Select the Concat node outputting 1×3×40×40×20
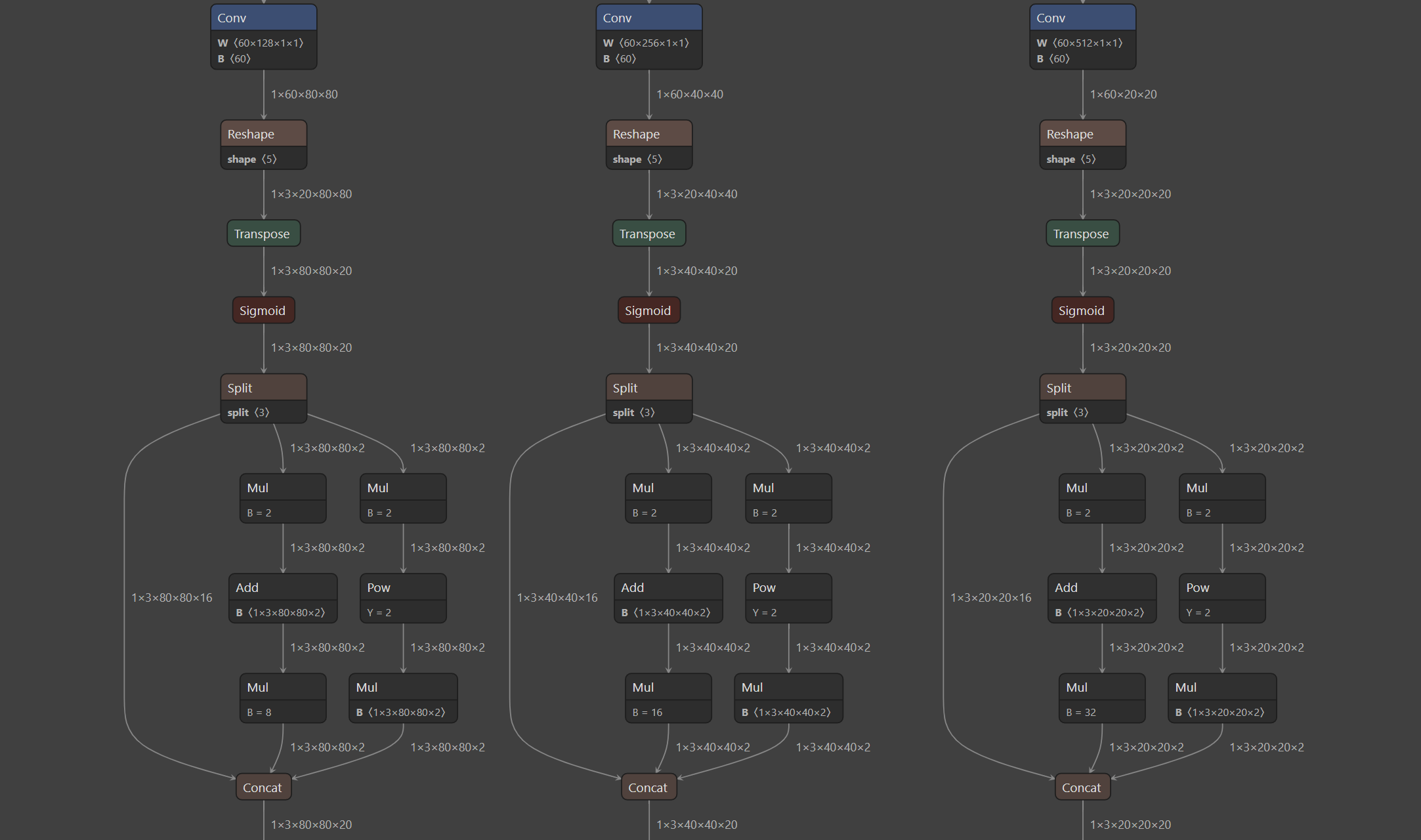 click(648, 787)
